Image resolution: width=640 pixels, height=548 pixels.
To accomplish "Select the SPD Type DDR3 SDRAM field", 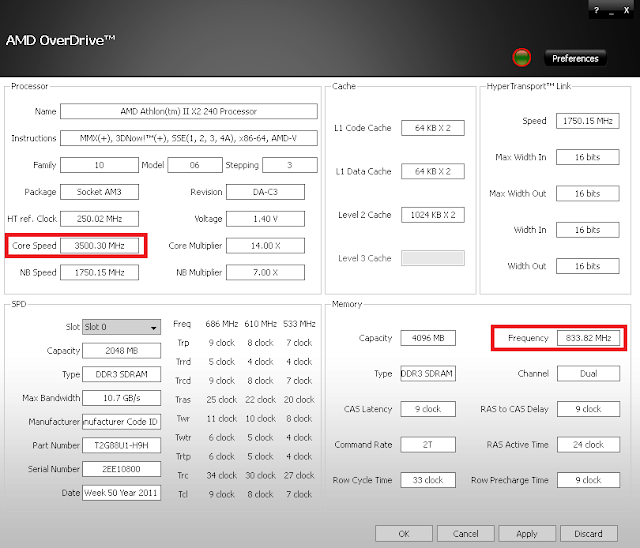I will coord(121,374).
